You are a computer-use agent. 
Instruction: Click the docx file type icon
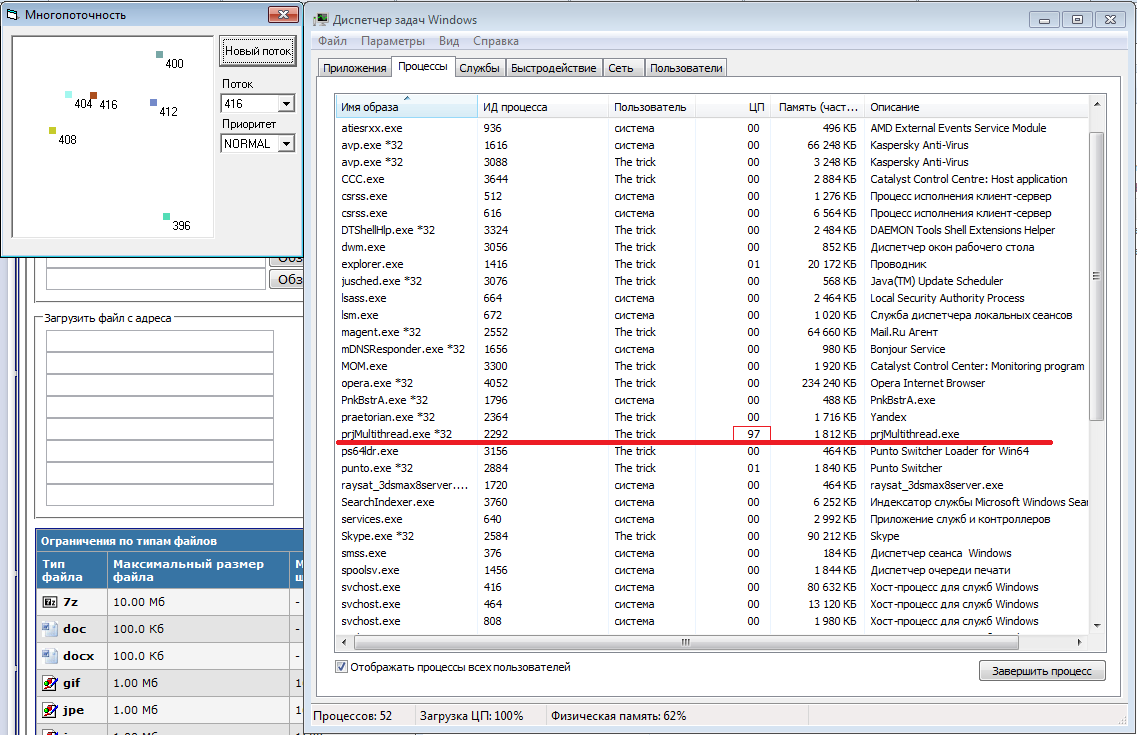[49, 656]
